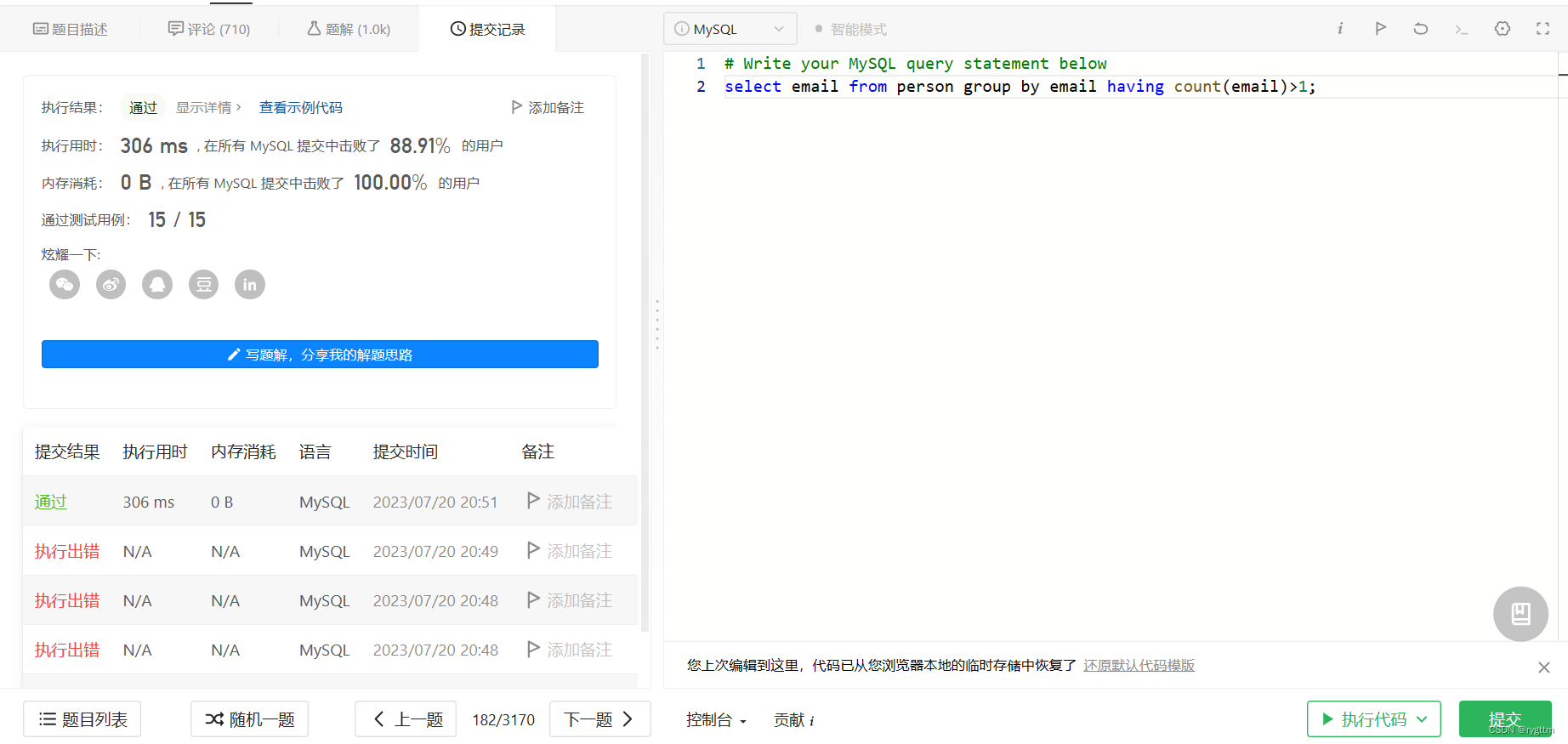The width and height of the screenshot is (1568, 744).
Task: Open the terminal prompt icon
Action: click(1461, 29)
